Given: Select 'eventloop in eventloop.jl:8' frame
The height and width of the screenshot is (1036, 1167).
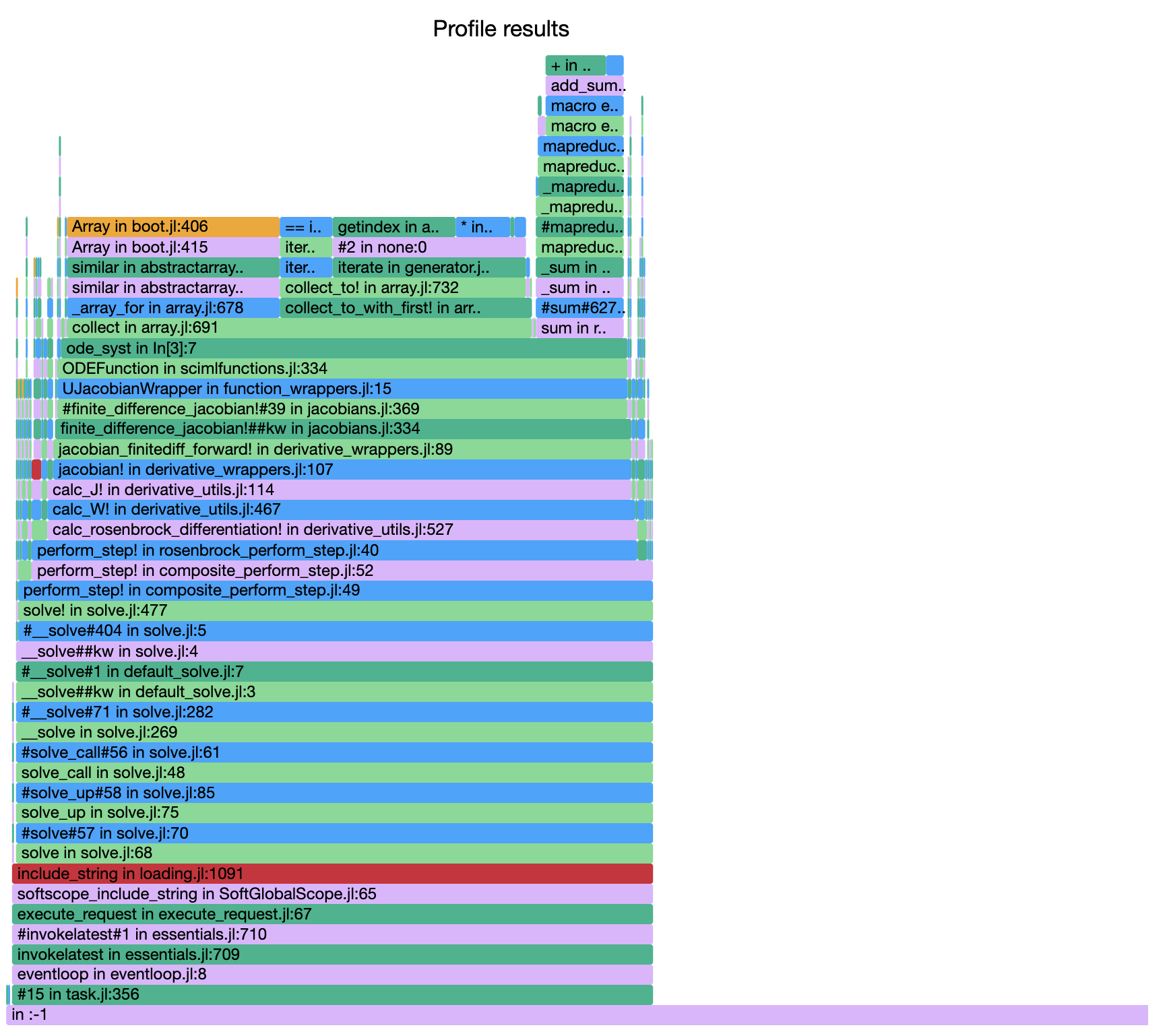Looking at the screenshot, I should coord(332,975).
